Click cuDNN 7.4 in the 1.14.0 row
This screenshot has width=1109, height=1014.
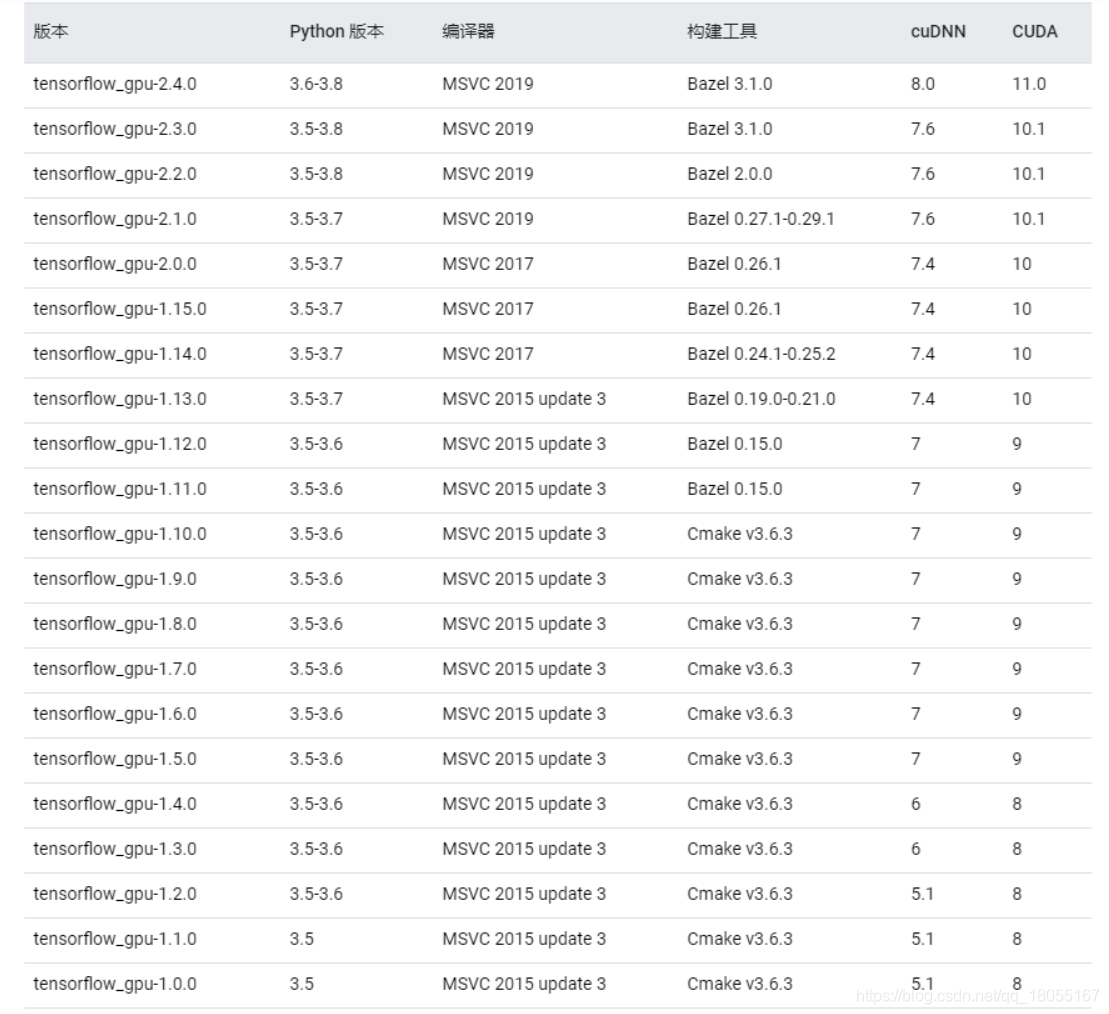point(922,354)
